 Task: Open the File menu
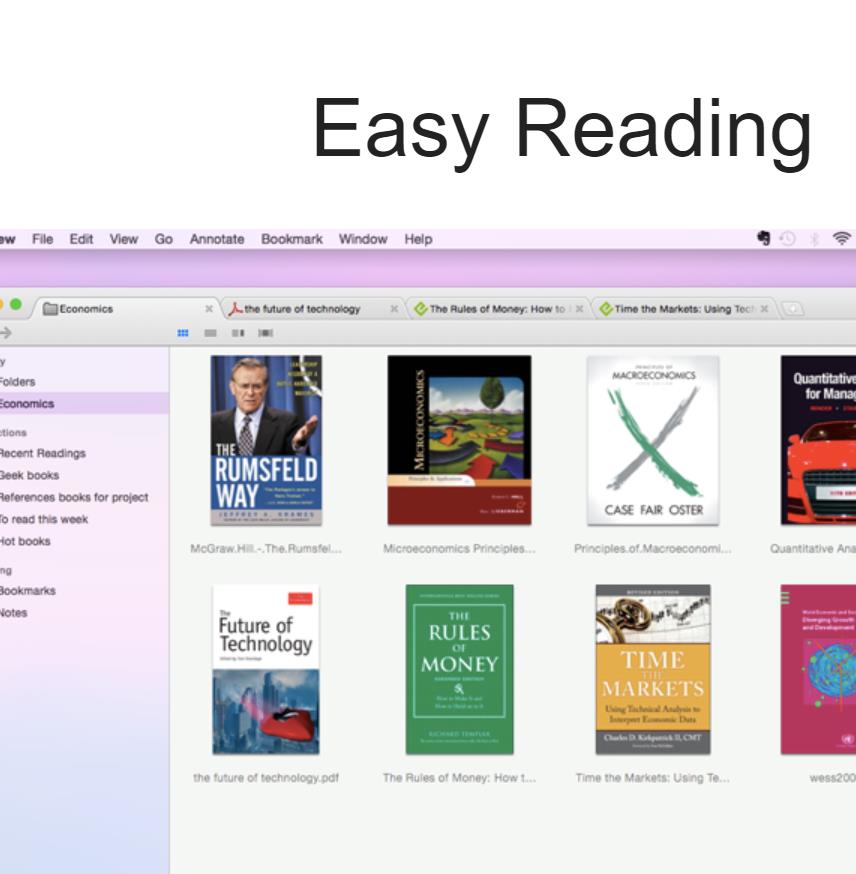pos(42,239)
